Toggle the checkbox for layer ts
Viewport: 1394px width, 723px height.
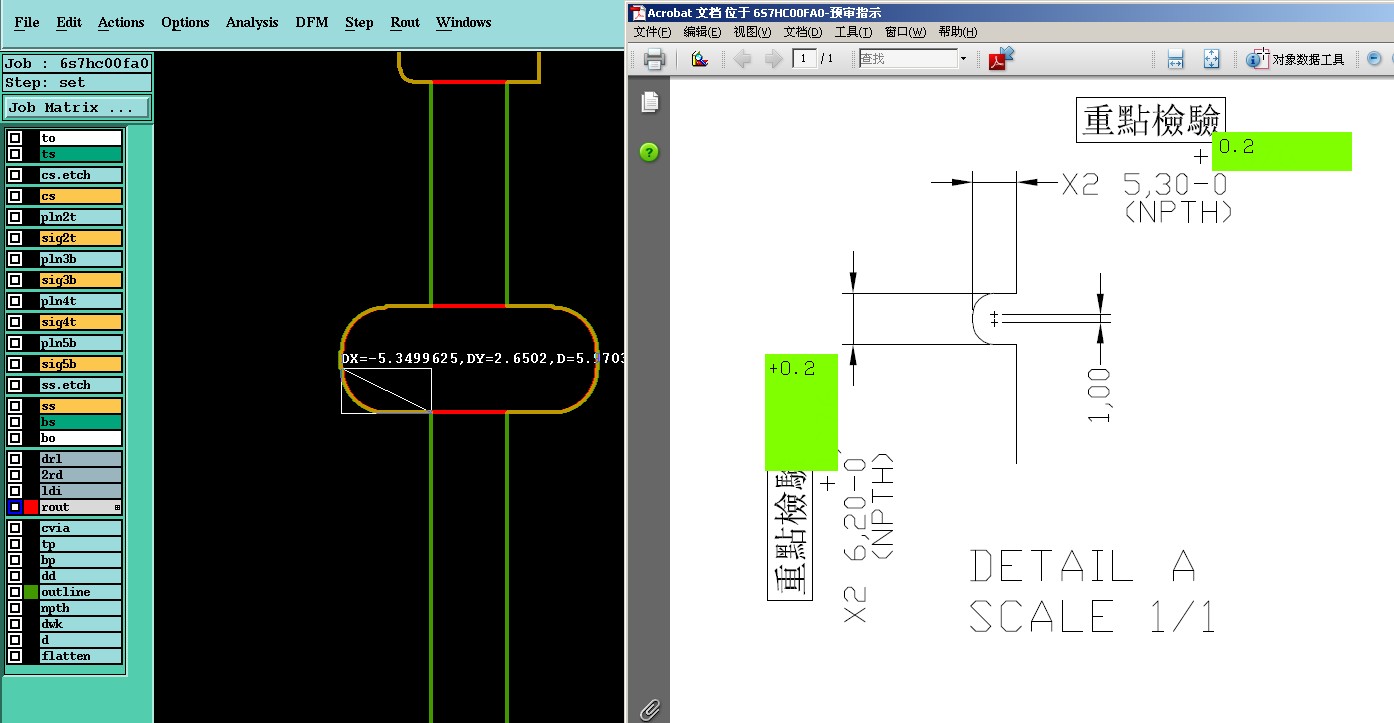point(15,154)
